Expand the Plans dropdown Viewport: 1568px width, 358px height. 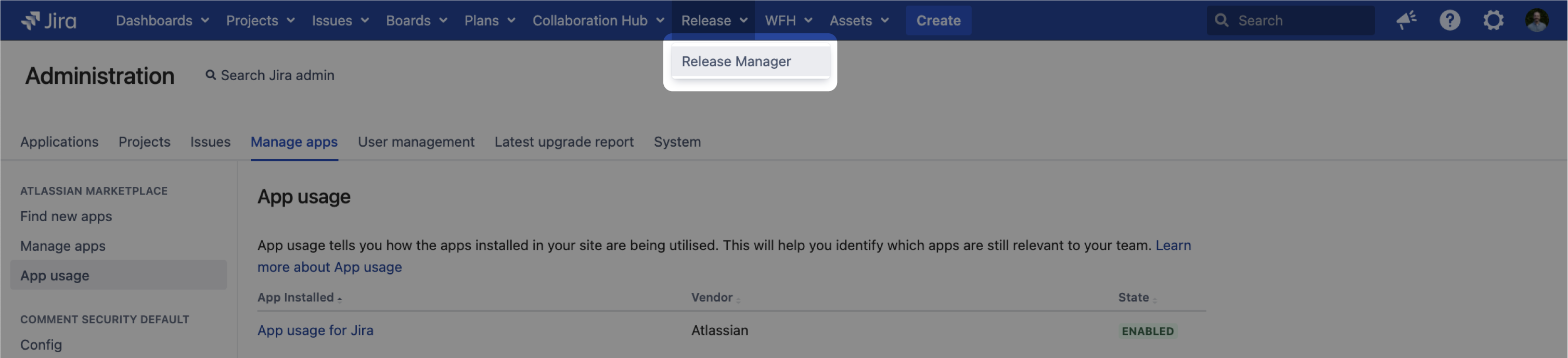coord(490,21)
